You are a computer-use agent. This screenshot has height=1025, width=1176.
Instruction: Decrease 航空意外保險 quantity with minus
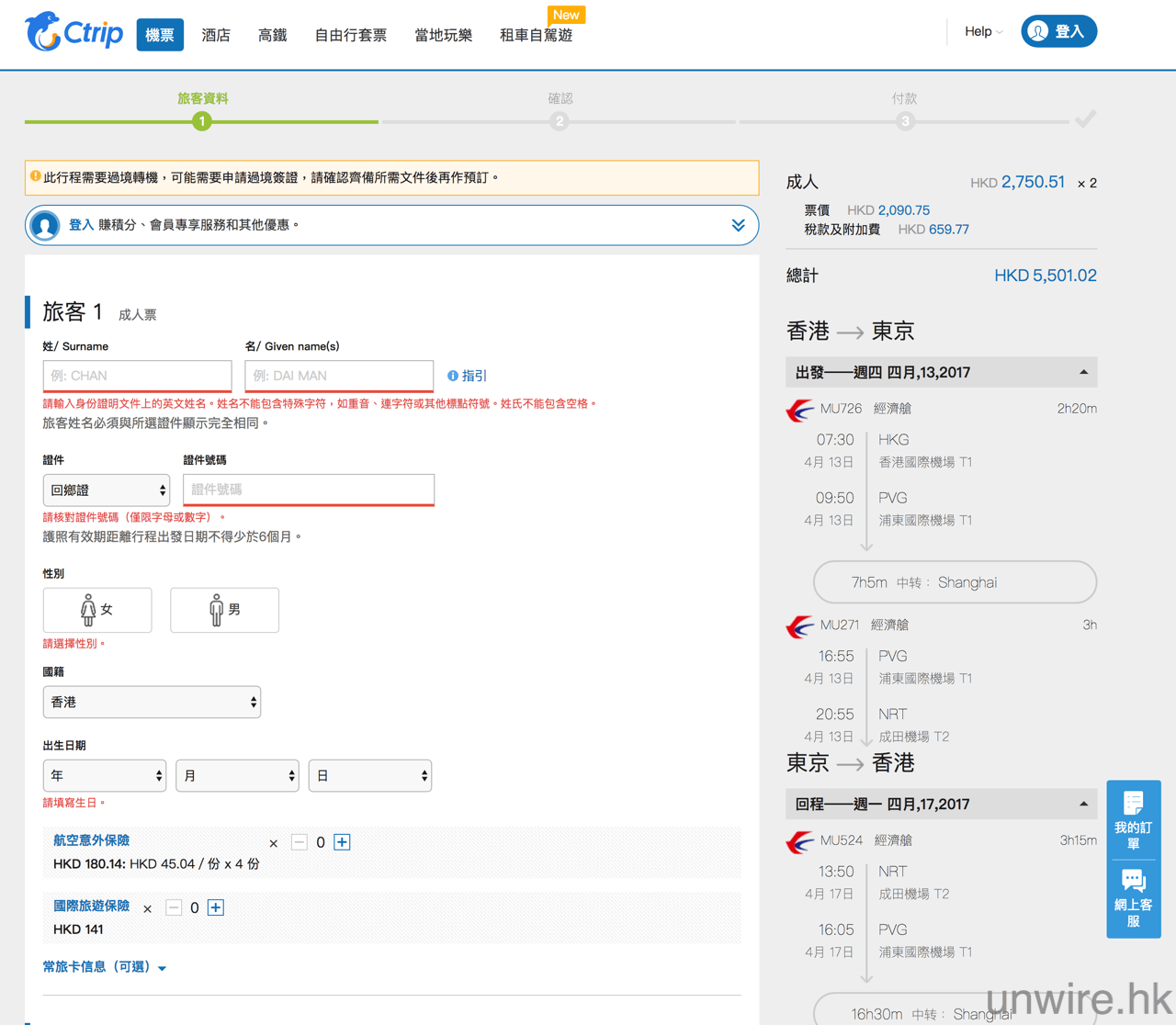click(x=300, y=842)
